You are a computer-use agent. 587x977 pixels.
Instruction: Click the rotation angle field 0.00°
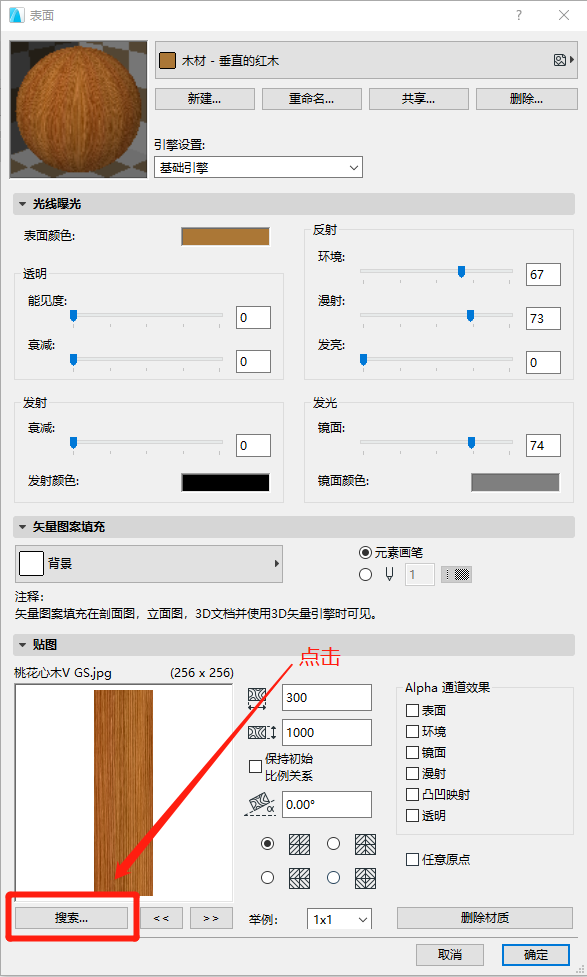pos(327,804)
